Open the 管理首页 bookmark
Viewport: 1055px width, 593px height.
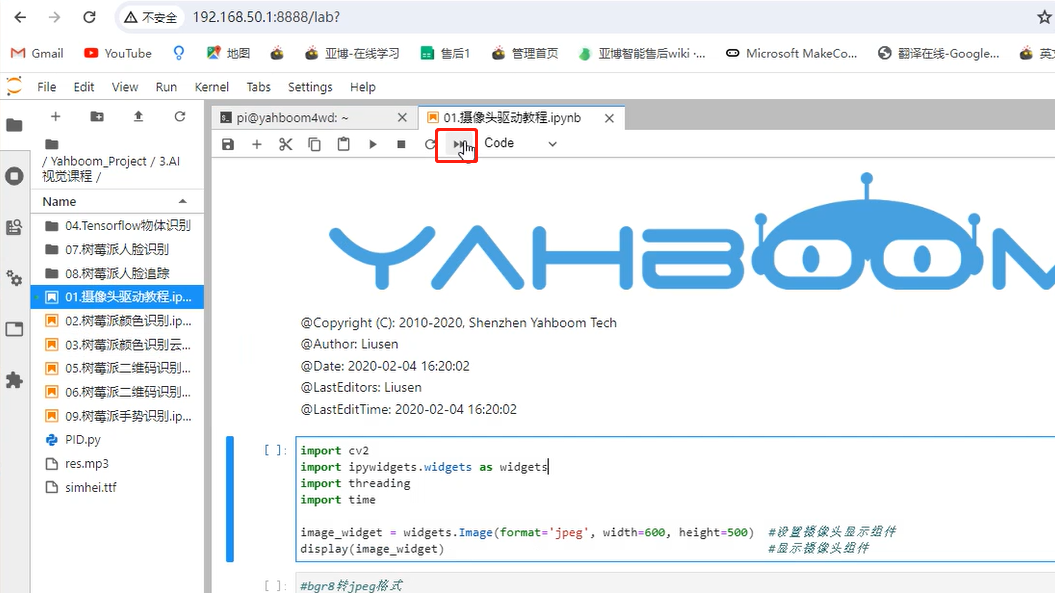pos(525,53)
